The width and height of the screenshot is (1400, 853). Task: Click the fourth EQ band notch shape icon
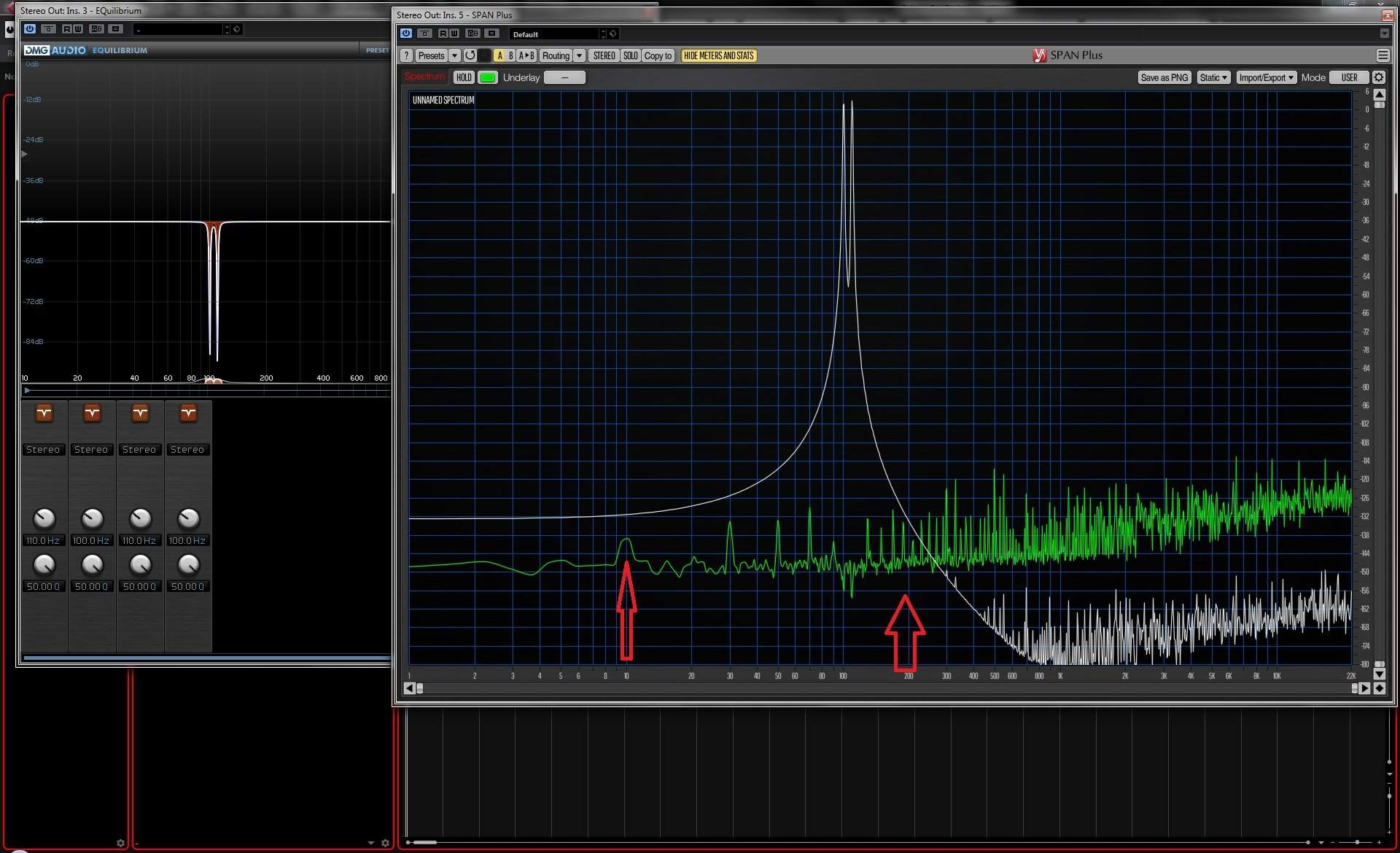[188, 413]
